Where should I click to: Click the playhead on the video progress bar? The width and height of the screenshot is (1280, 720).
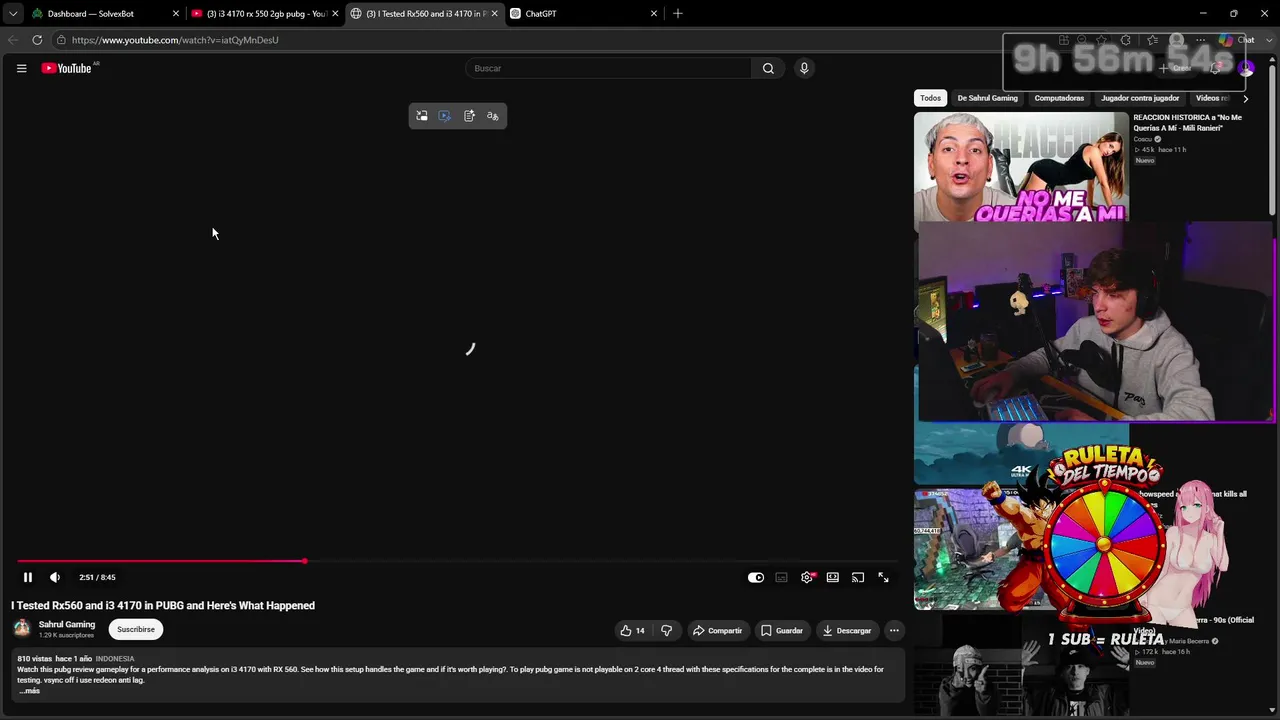(x=305, y=561)
